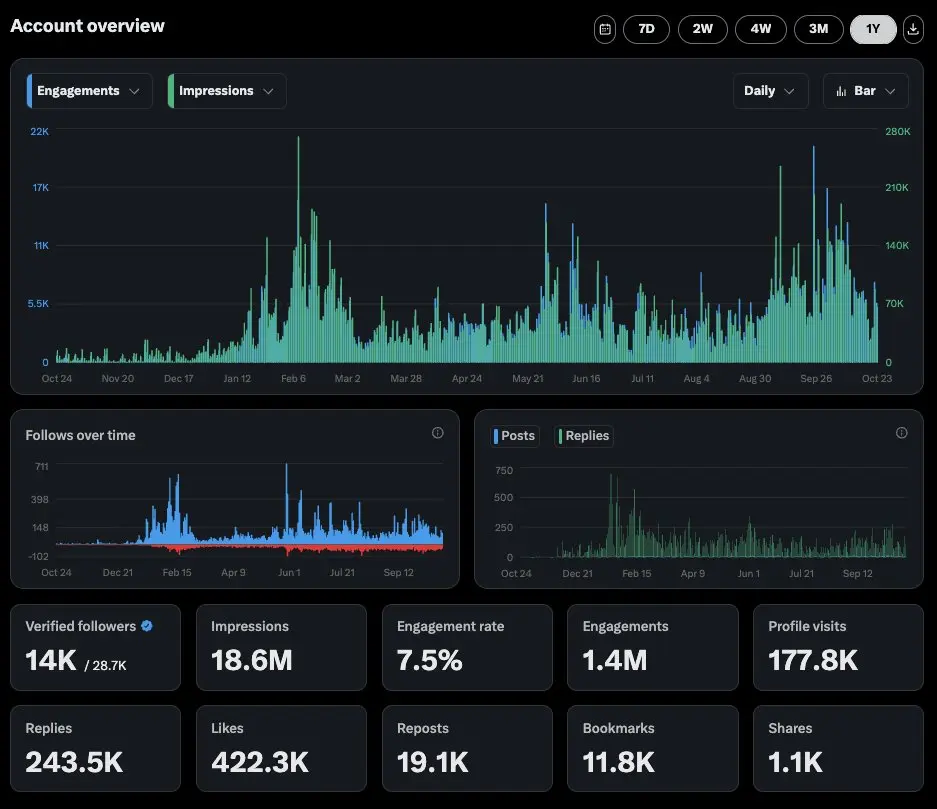This screenshot has width=937, height=809.
Task: Select the 7D time range
Action: (646, 29)
